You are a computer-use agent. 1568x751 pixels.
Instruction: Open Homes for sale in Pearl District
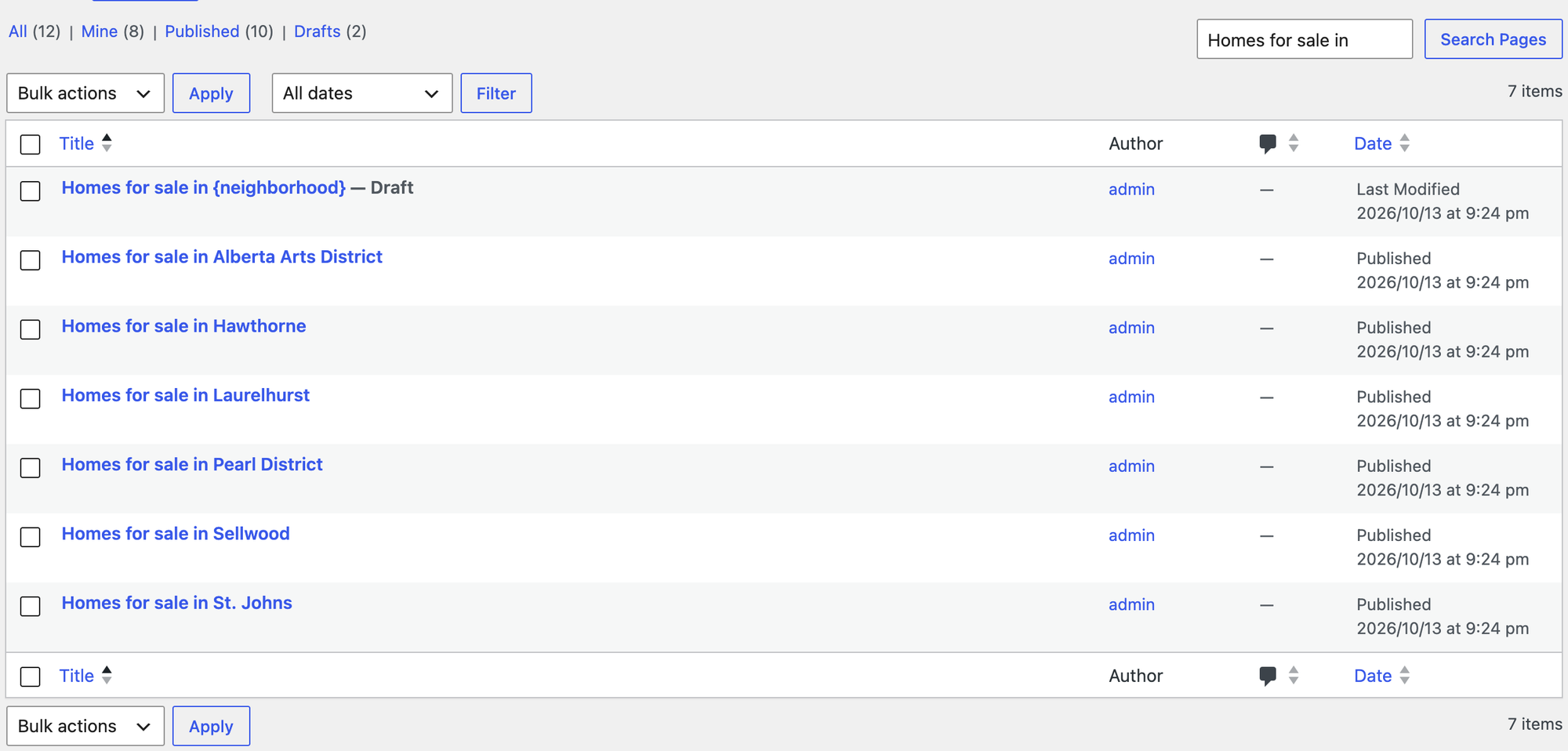192,464
